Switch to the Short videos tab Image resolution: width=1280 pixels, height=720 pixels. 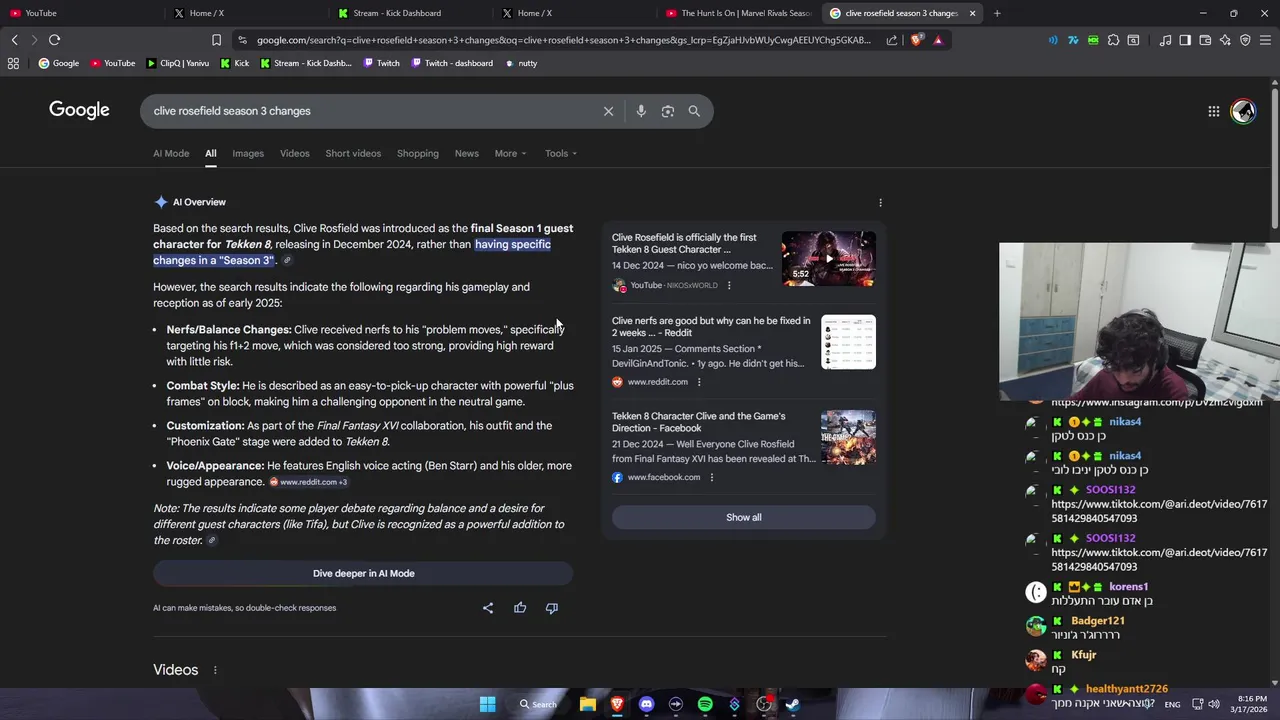353,153
